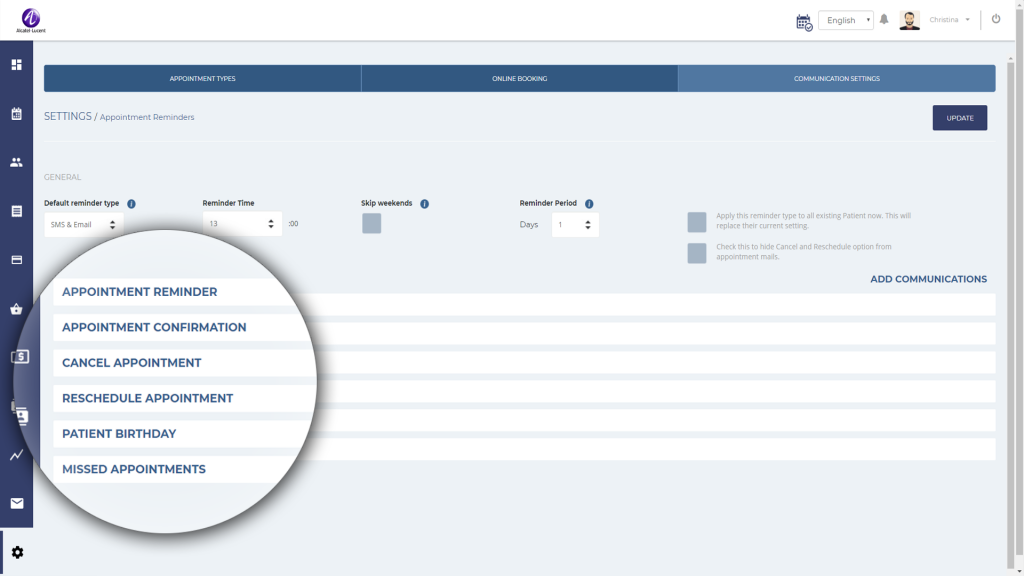Switch to the Communication Settings tab
Viewport: 1024px width, 576px height.
coord(837,78)
